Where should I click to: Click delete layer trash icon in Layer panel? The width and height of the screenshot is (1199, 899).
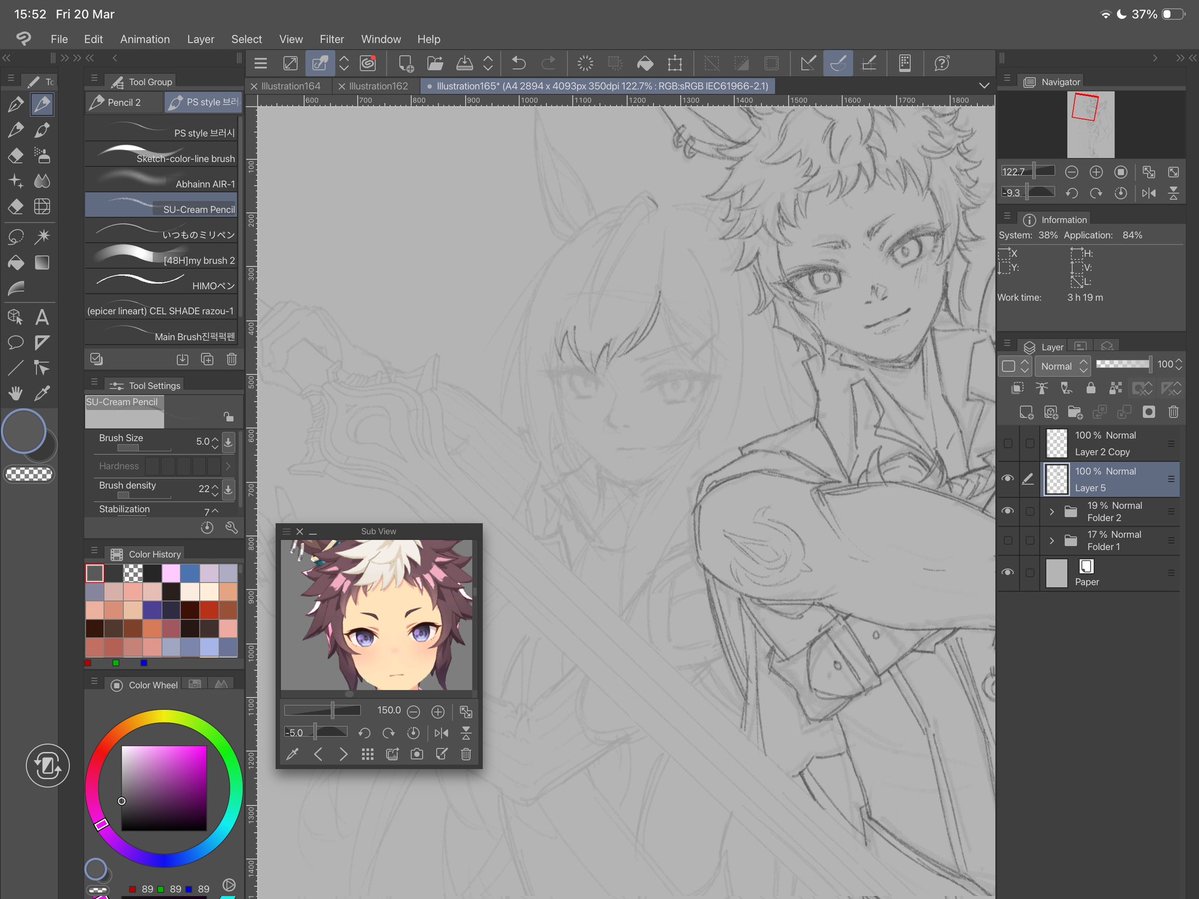(x=1173, y=412)
